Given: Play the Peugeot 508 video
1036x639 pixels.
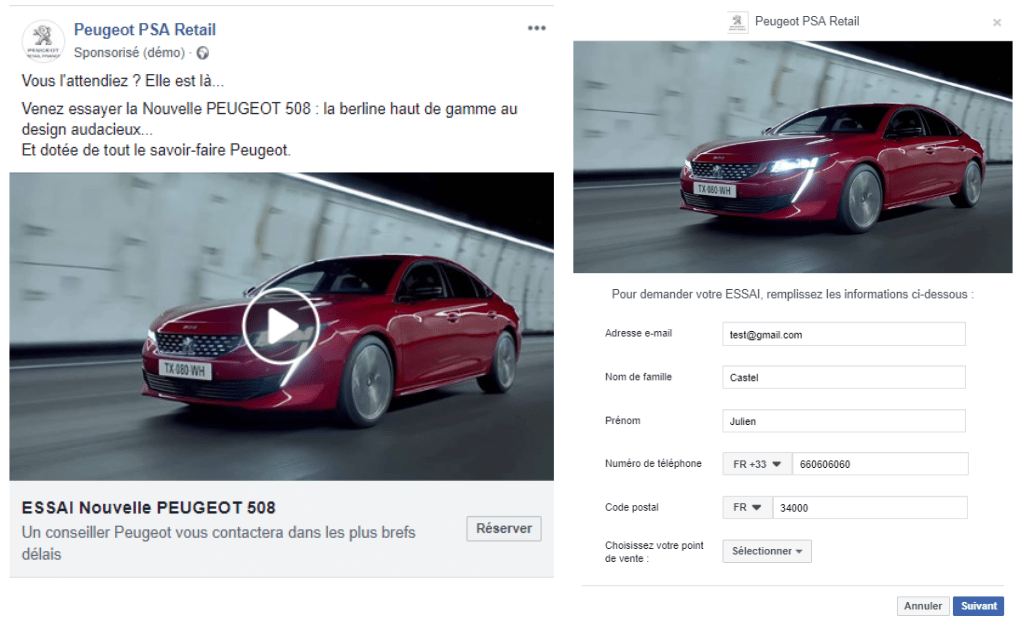Looking at the screenshot, I should (x=280, y=326).
